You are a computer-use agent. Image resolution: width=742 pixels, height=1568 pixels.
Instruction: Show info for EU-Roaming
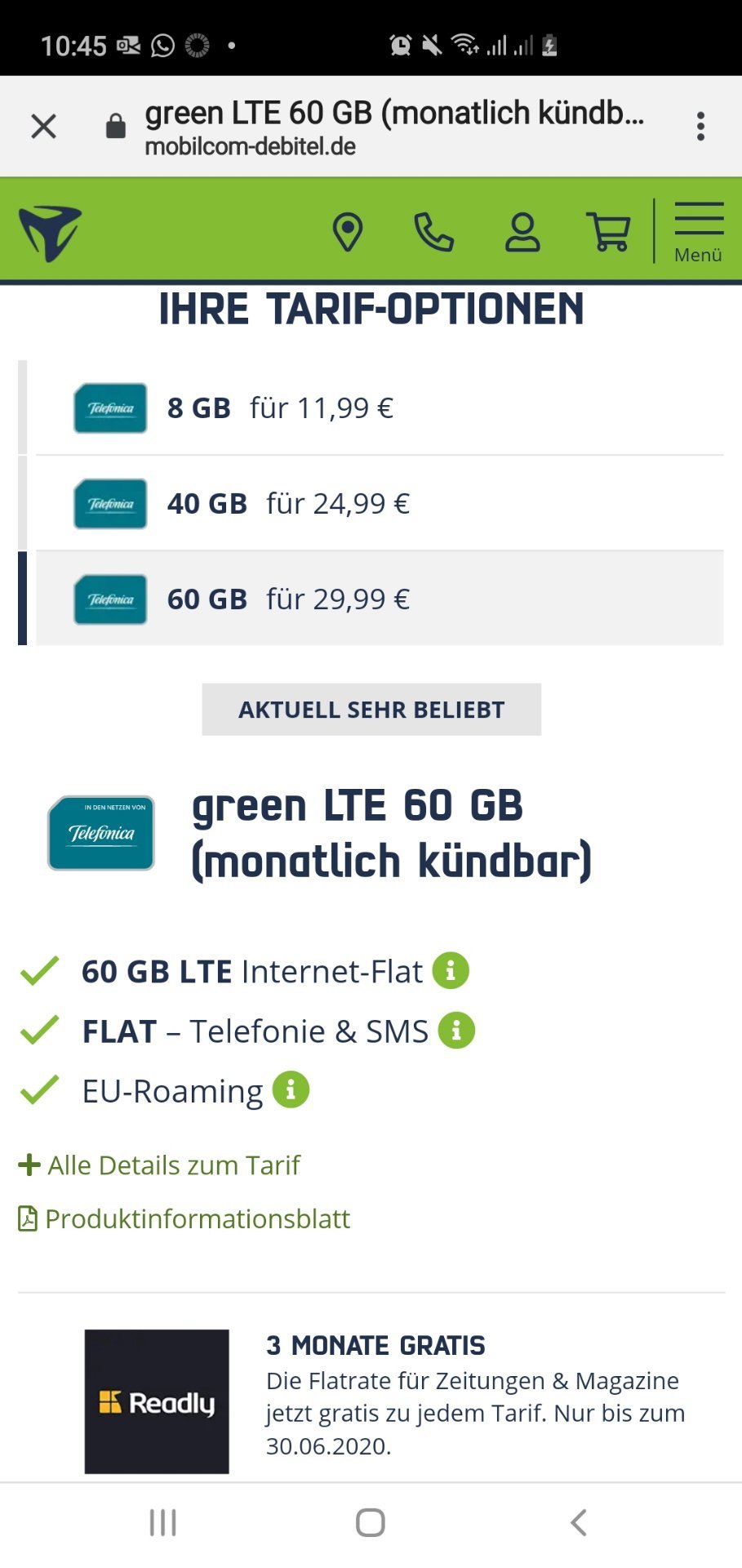click(x=291, y=1089)
